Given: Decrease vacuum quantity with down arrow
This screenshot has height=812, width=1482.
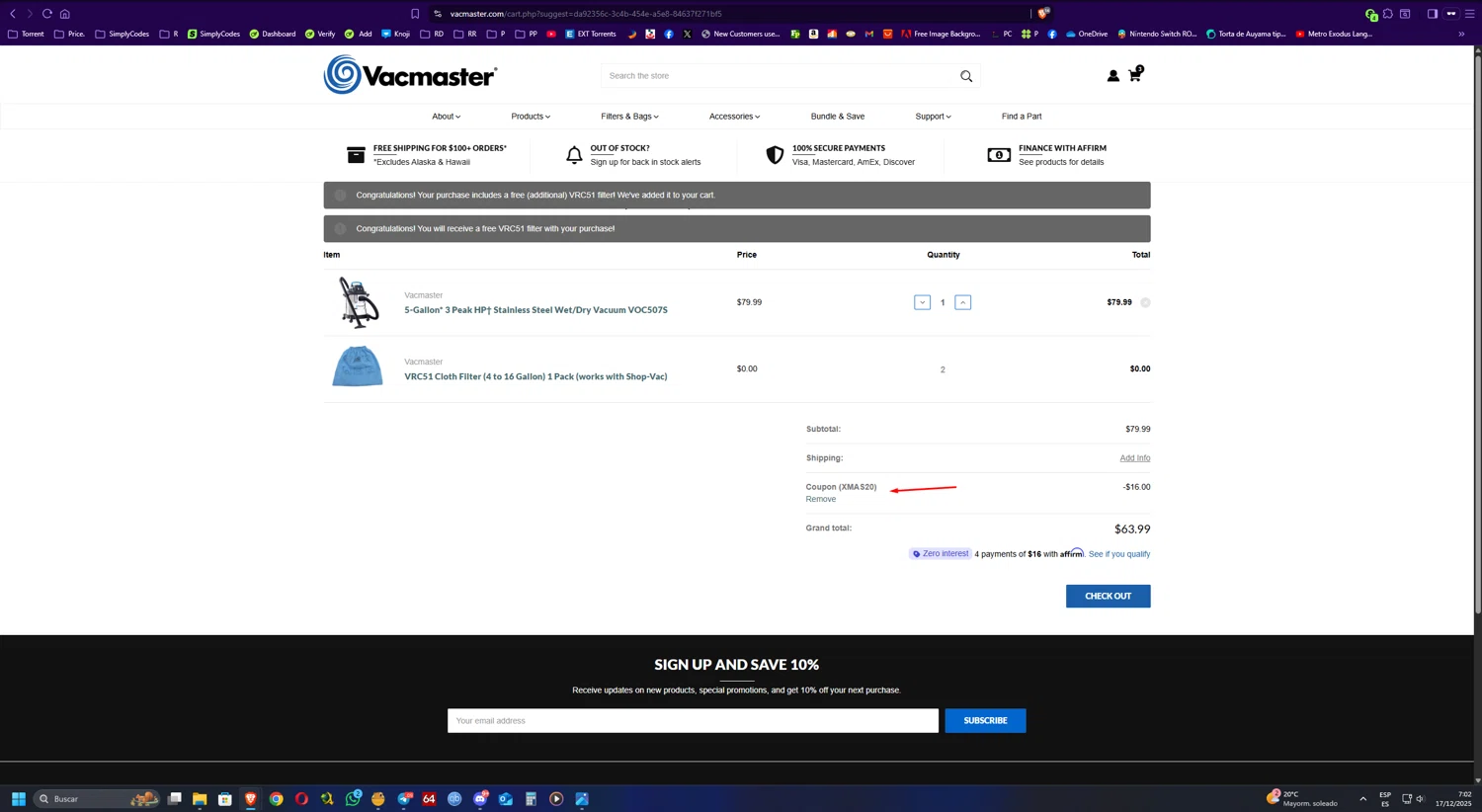Looking at the screenshot, I should point(922,302).
